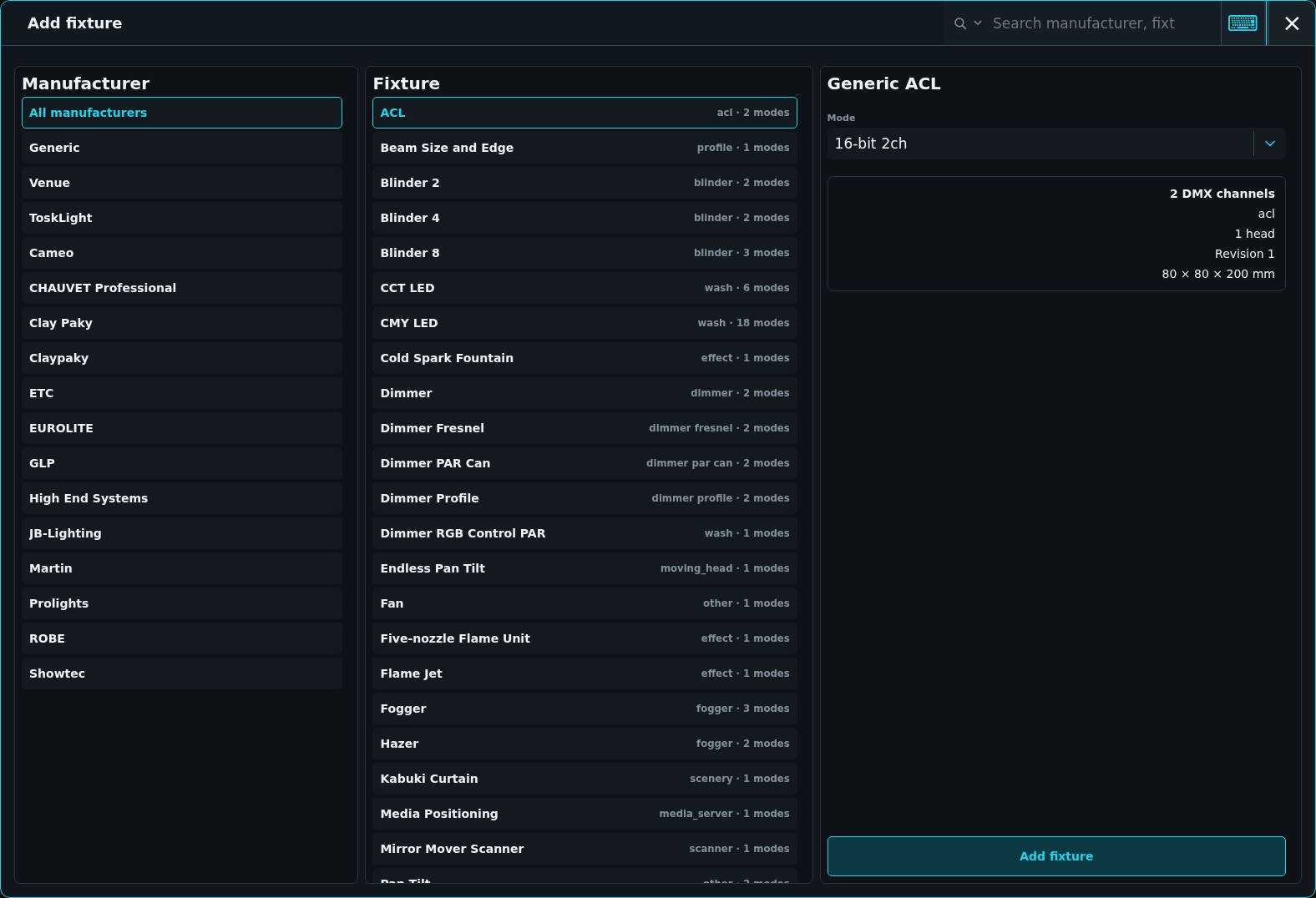
Task: Pick Dimmer RGB Control PAR fixture
Action: [x=585, y=533]
